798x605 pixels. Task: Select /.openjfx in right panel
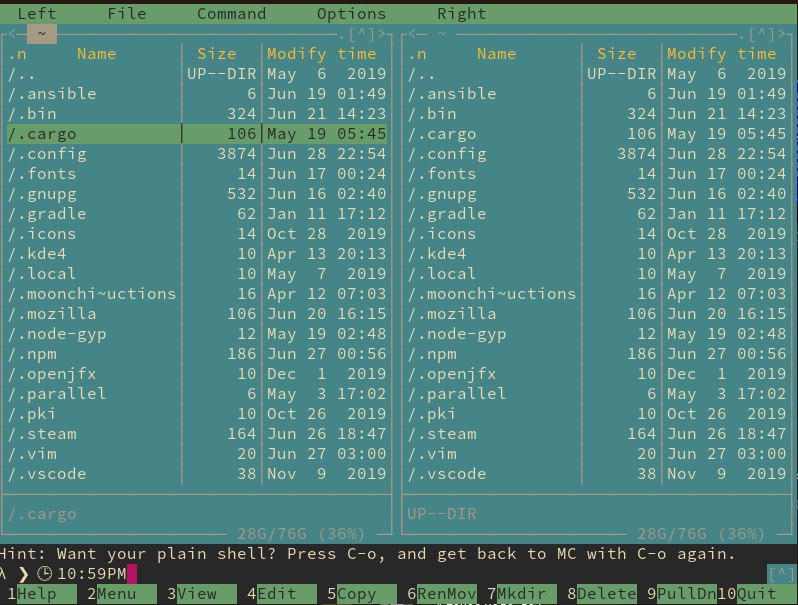pos(597,374)
